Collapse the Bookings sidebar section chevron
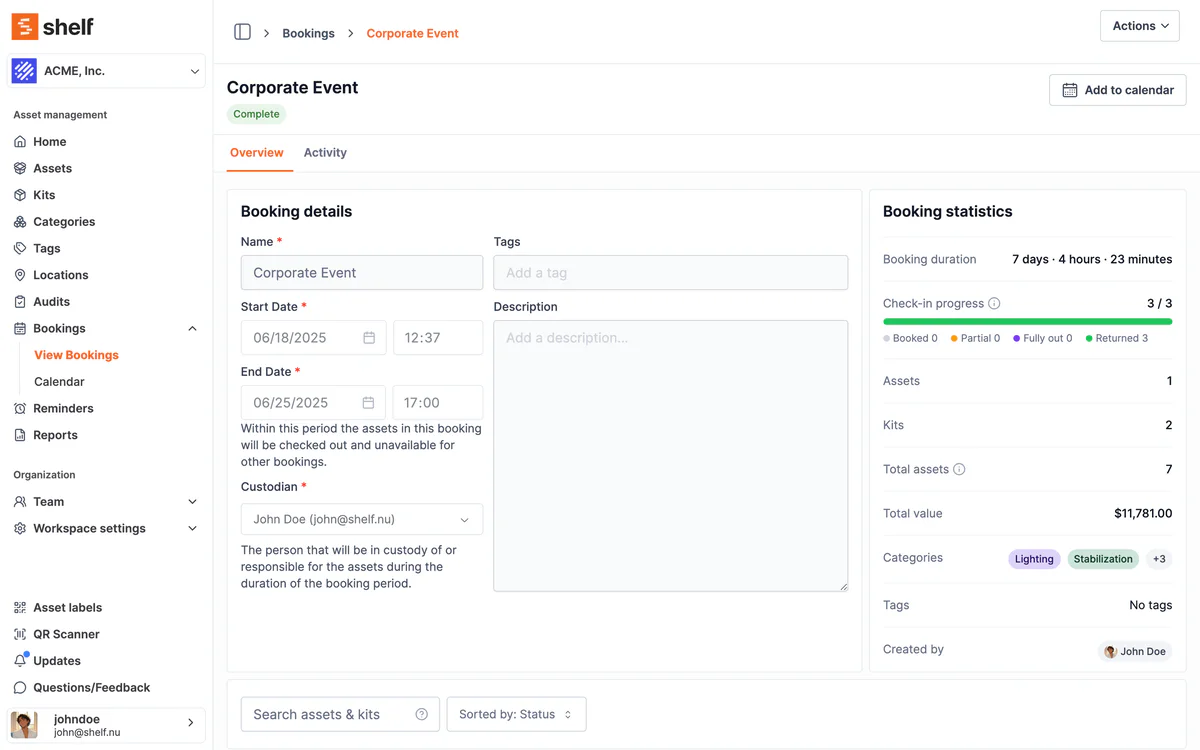This screenshot has height=750, width=1200. [193, 329]
